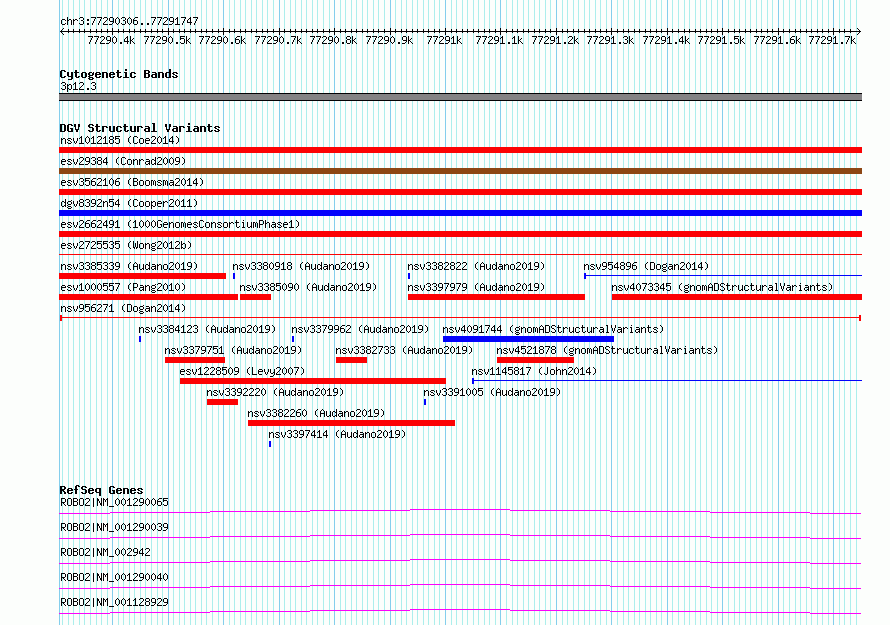This screenshot has width=890, height=625.
Task: Click the nsv3385339 (Audano2019) red bar
Action: pyautogui.click(x=142, y=276)
